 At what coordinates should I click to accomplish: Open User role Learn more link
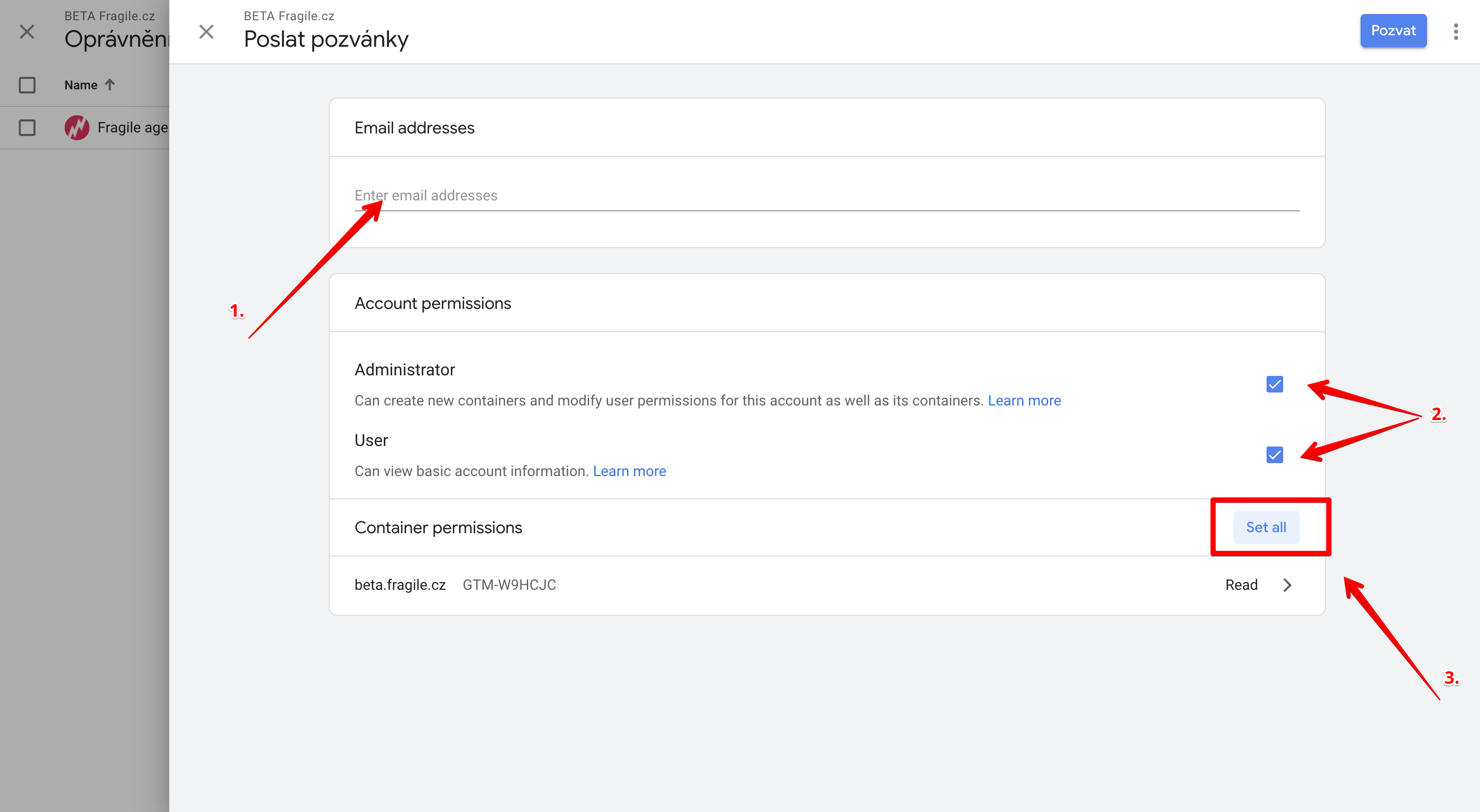[x=629, y=471]
